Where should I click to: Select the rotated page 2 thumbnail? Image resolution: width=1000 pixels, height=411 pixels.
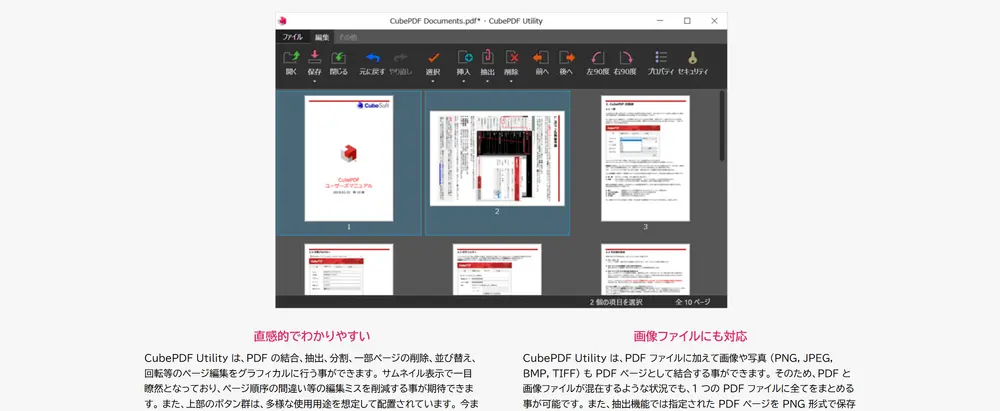(497, 158)
